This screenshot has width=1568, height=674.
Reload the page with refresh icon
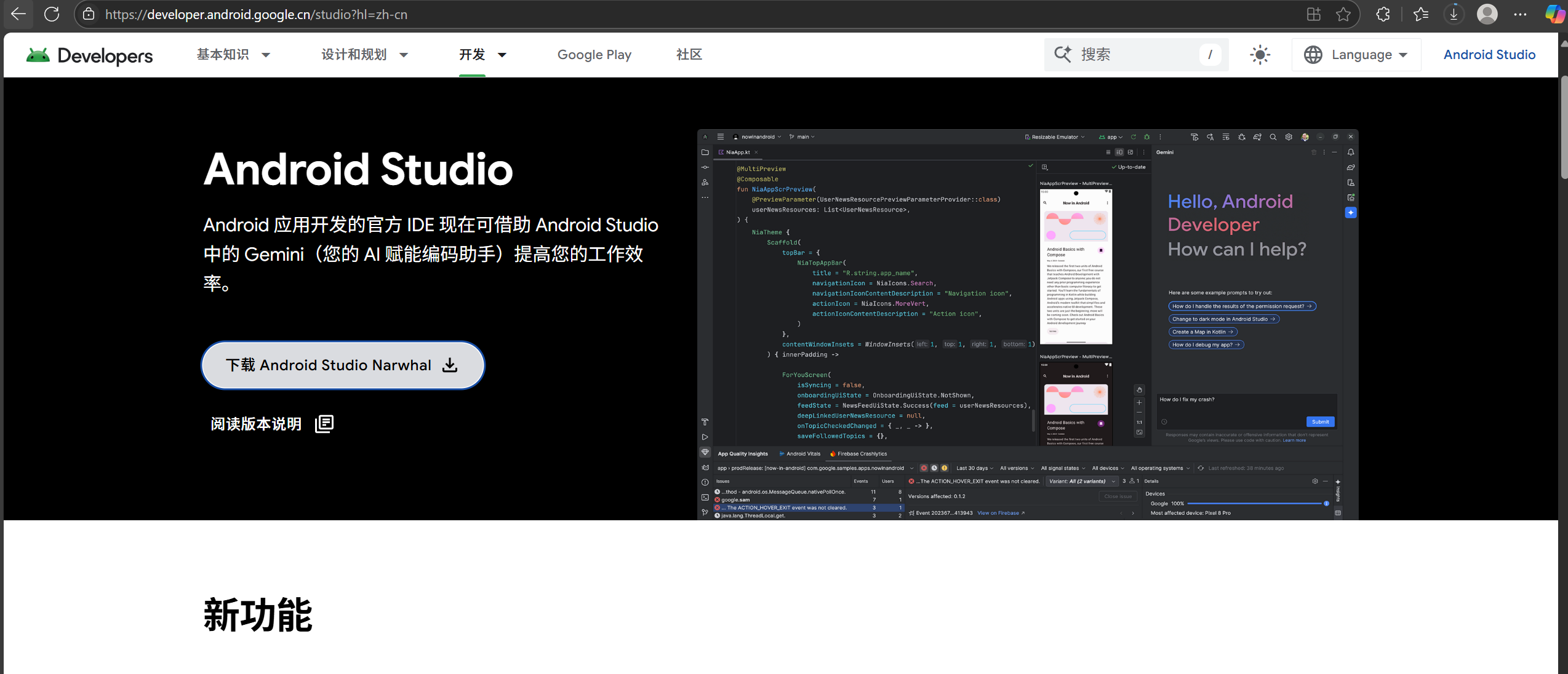[52, 14]
